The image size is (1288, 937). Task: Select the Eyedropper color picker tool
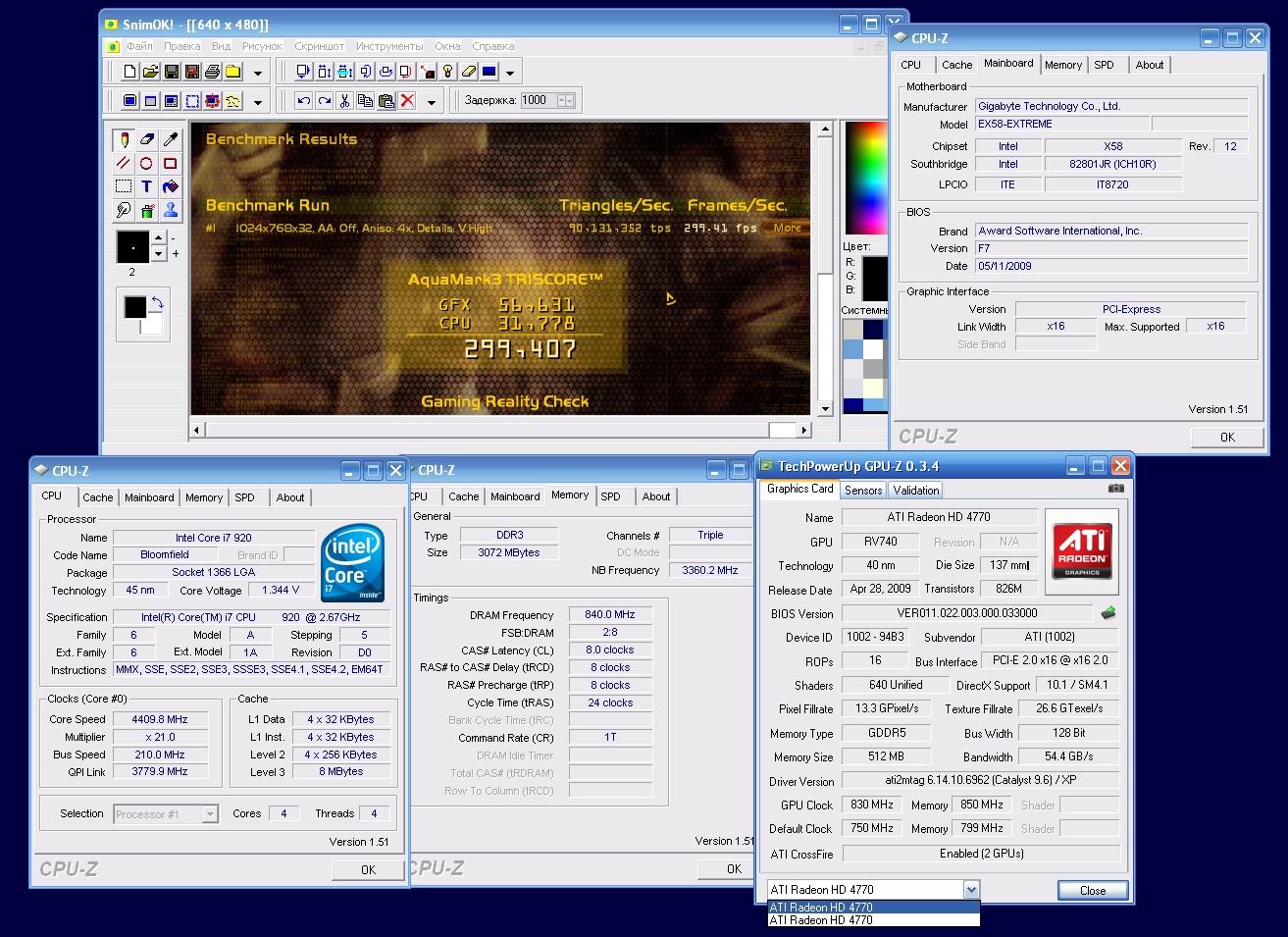click(x=170, y=139)
